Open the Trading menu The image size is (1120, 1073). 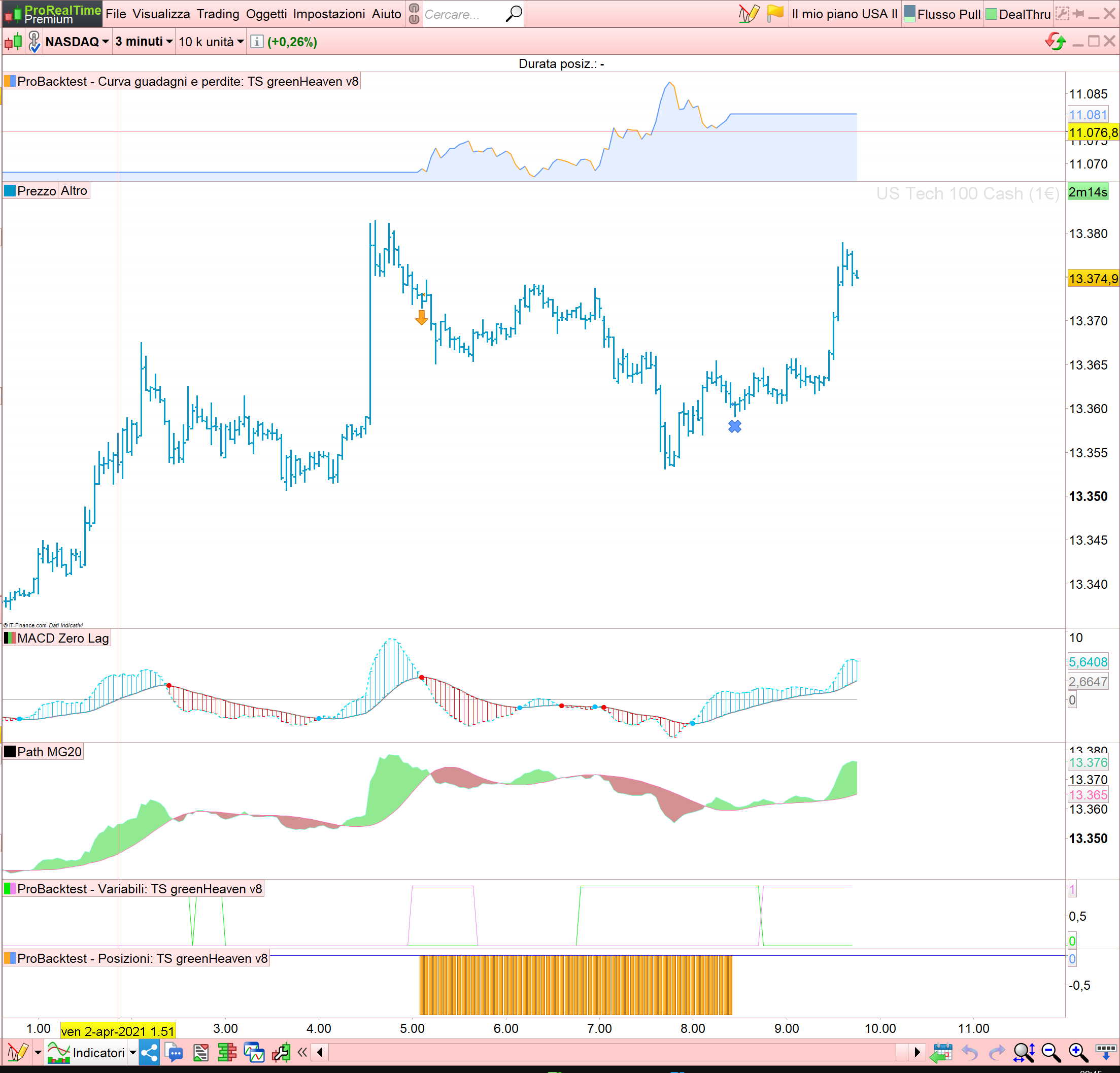218,14
